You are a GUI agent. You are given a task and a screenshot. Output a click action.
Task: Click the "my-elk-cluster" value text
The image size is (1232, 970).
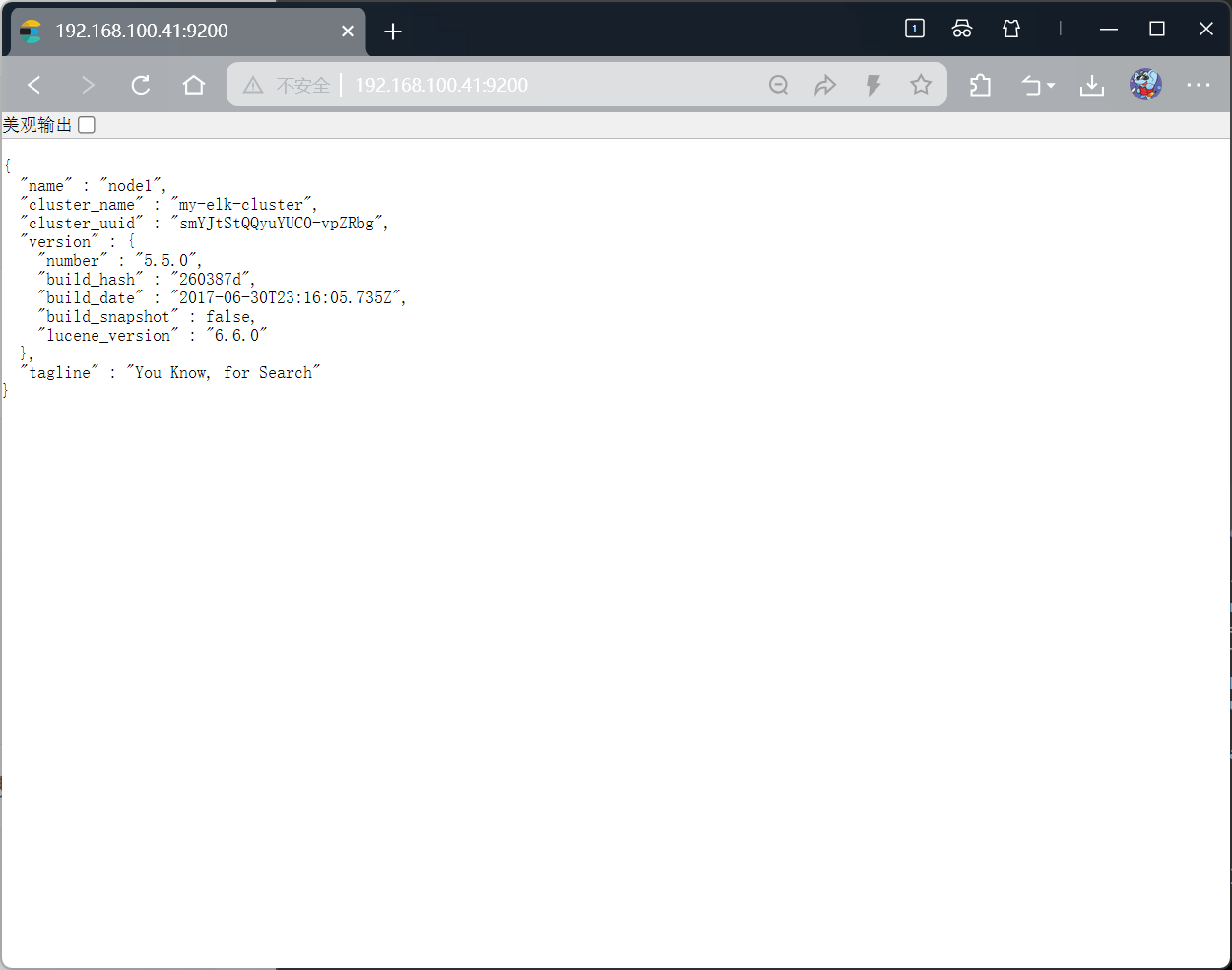(x=242, y=205)
